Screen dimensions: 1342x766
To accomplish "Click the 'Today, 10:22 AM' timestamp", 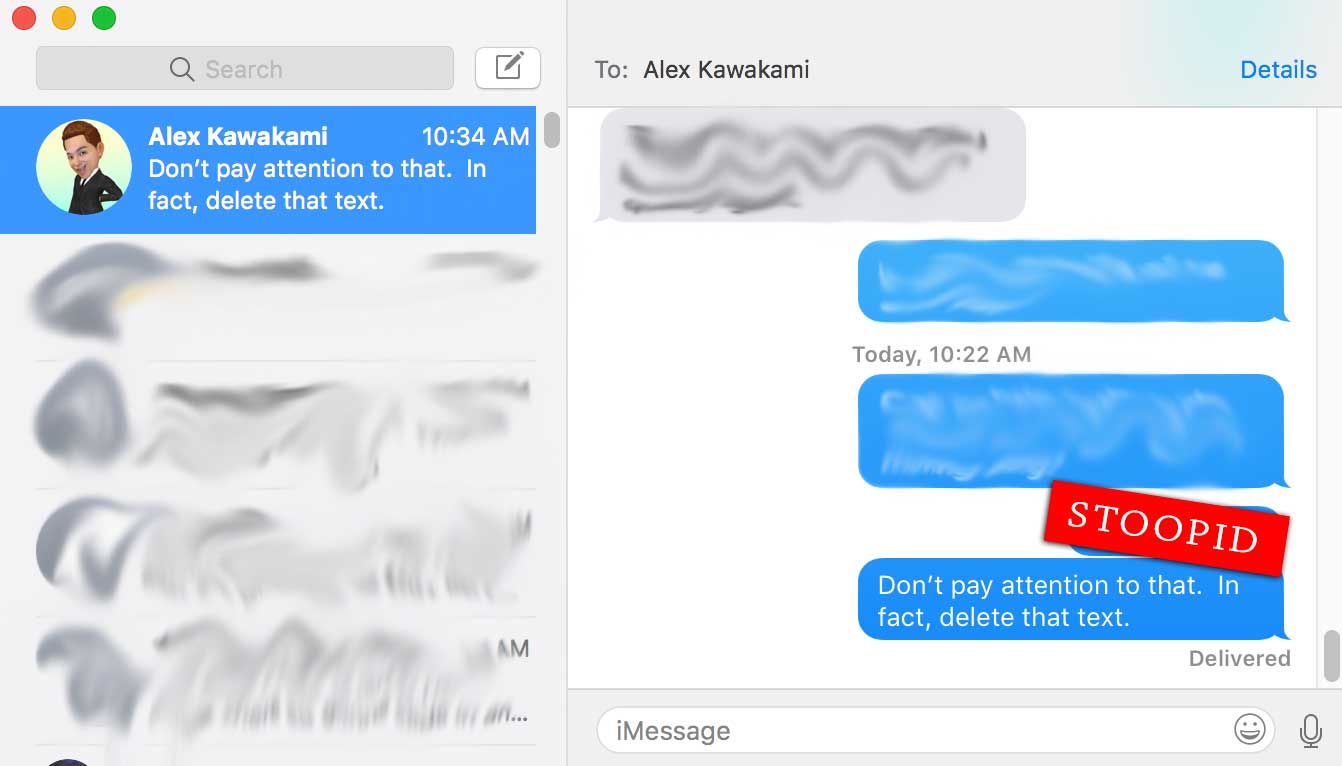I will point(942,355).
